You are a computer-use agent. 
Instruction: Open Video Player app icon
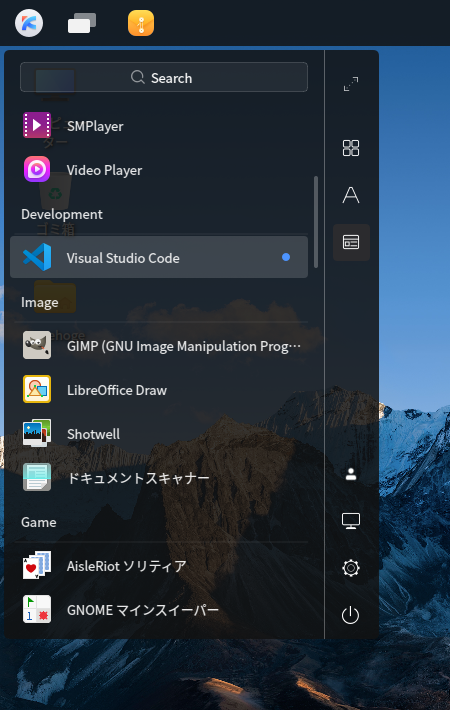coord(37,169)
